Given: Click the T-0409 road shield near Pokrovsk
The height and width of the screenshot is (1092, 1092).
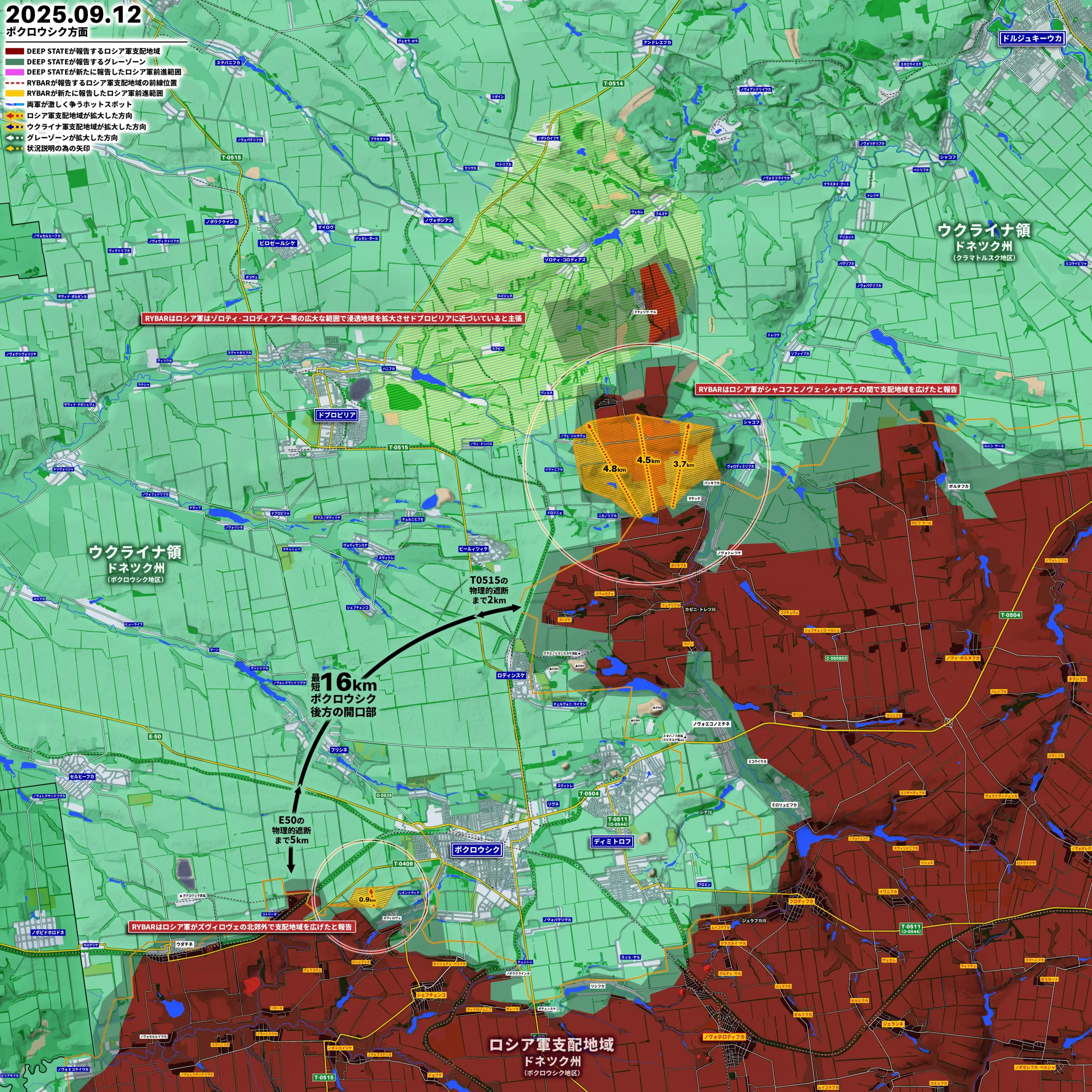Looking at the screenshot, I should click(403, 864).
